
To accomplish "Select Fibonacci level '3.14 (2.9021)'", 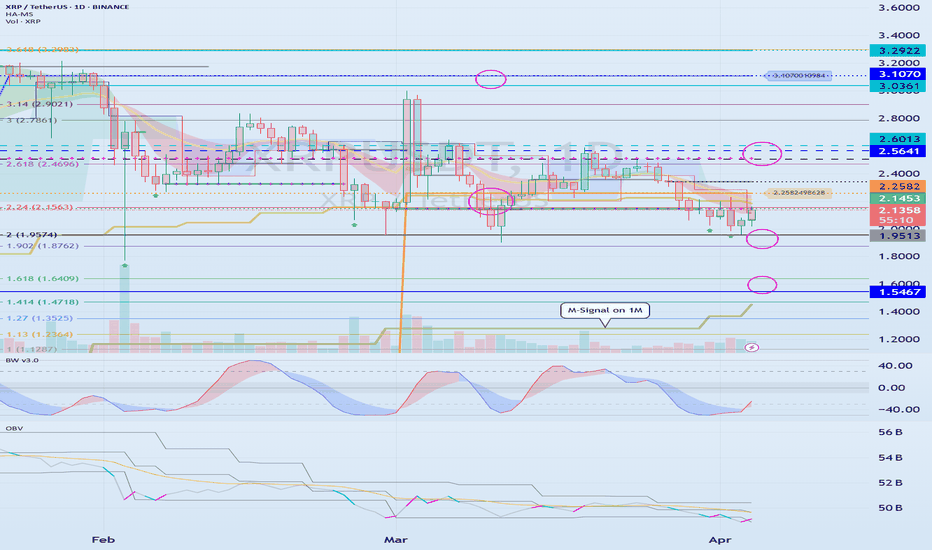I will pos(39,104).
